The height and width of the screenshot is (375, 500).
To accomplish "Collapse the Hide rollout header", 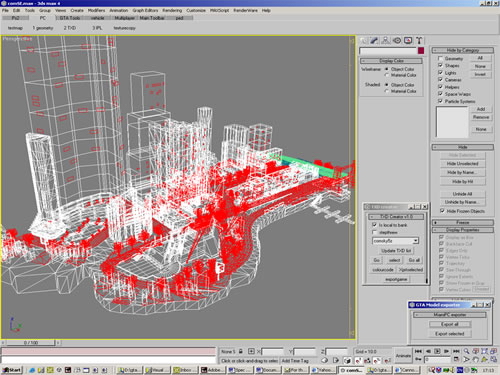I will 463,147.
